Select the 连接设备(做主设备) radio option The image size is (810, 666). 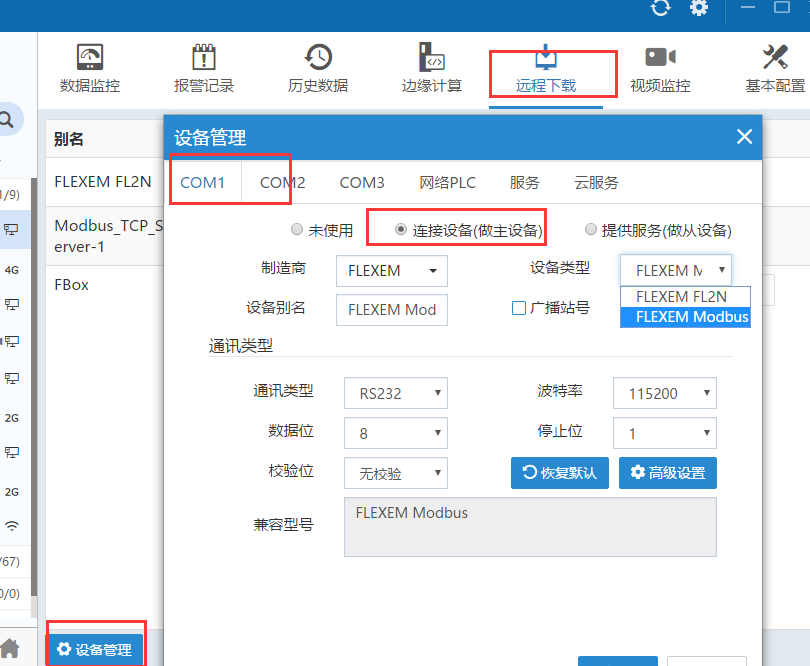click(x=400, y=229)
